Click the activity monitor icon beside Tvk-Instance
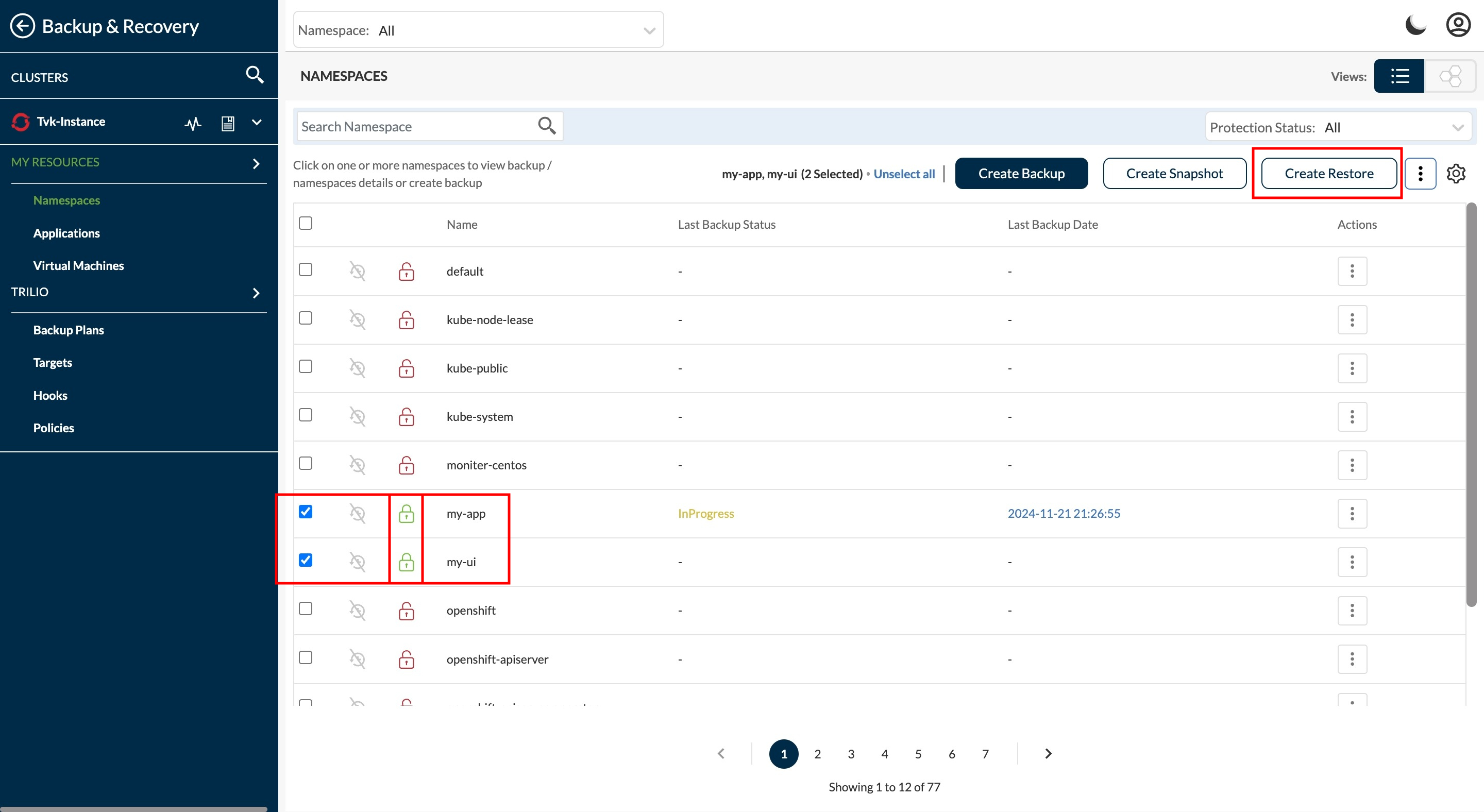This screenshot has height=812, width=1484. coord(192,123)
